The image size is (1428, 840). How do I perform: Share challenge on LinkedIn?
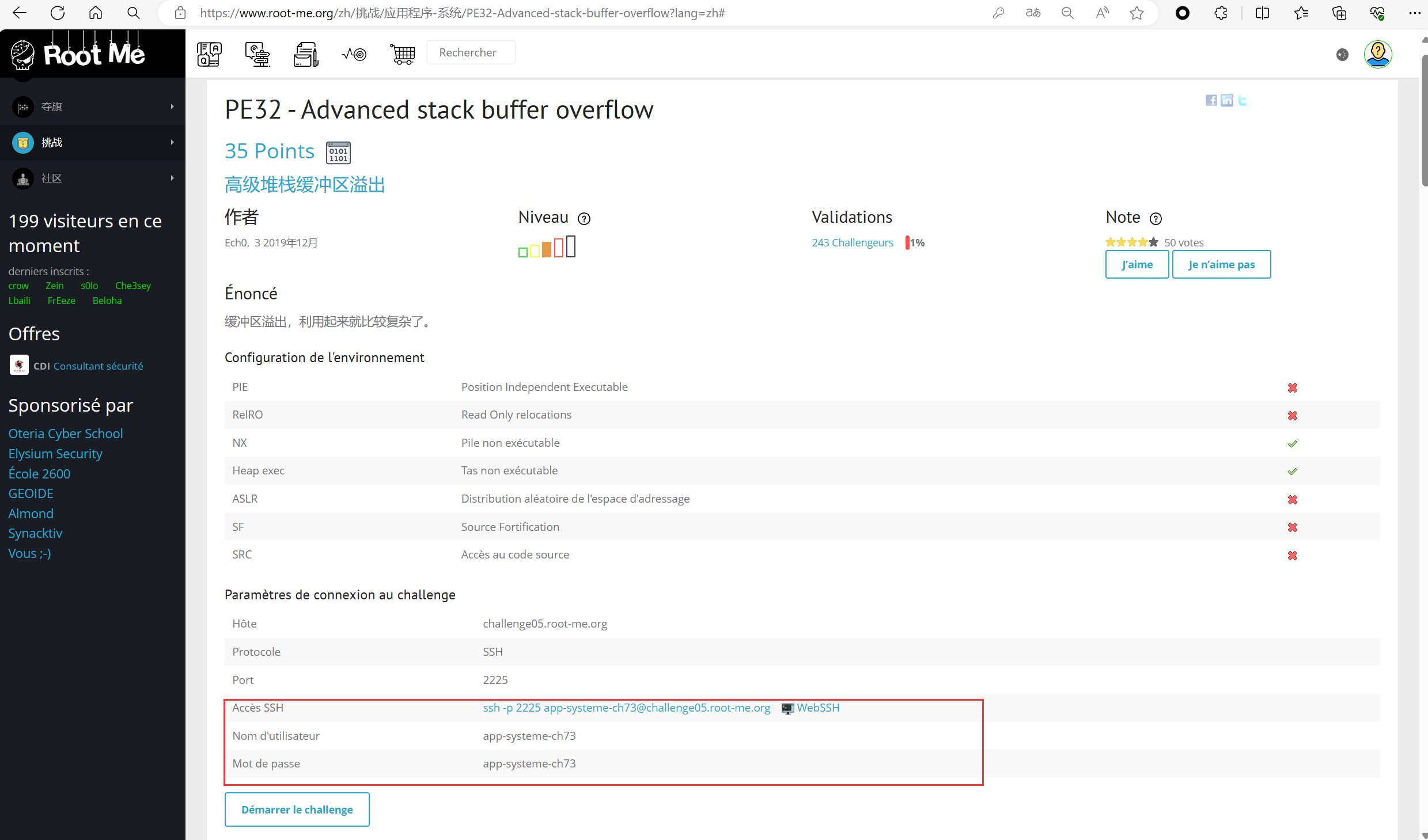pyautogui.click(x=1227, y=100)
